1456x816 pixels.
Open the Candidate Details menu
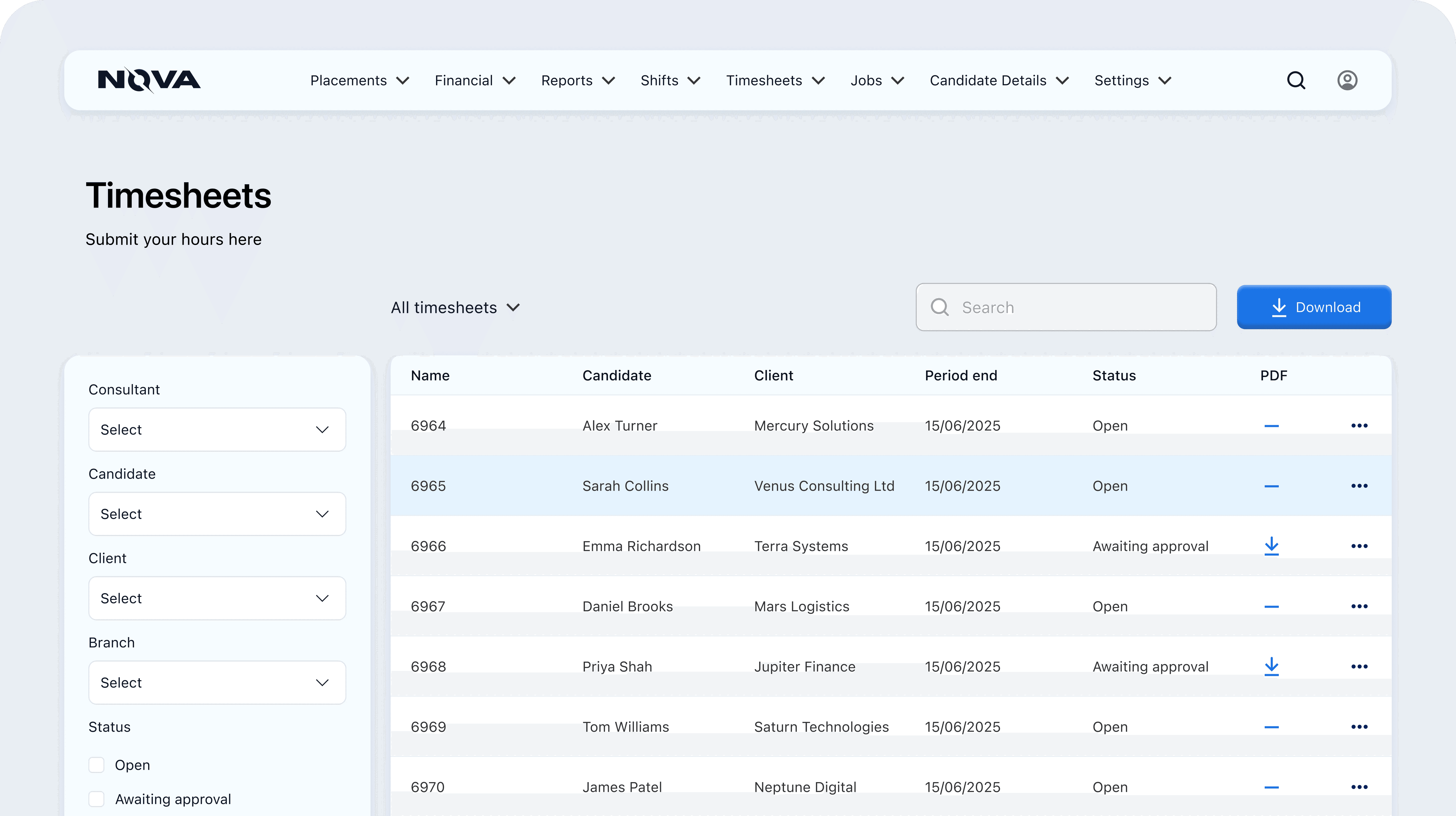999,80
